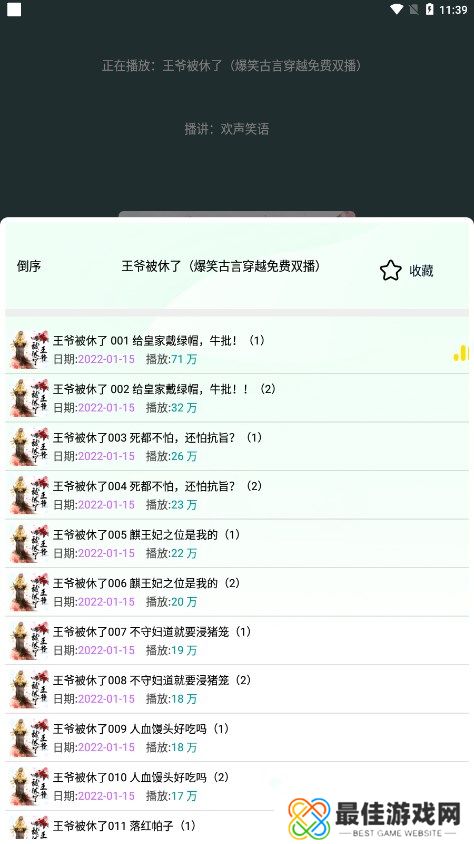Screen dimensions: 474x844
Task: Tap the cover thumbnail of episode 006
Action: pos(30,592)
